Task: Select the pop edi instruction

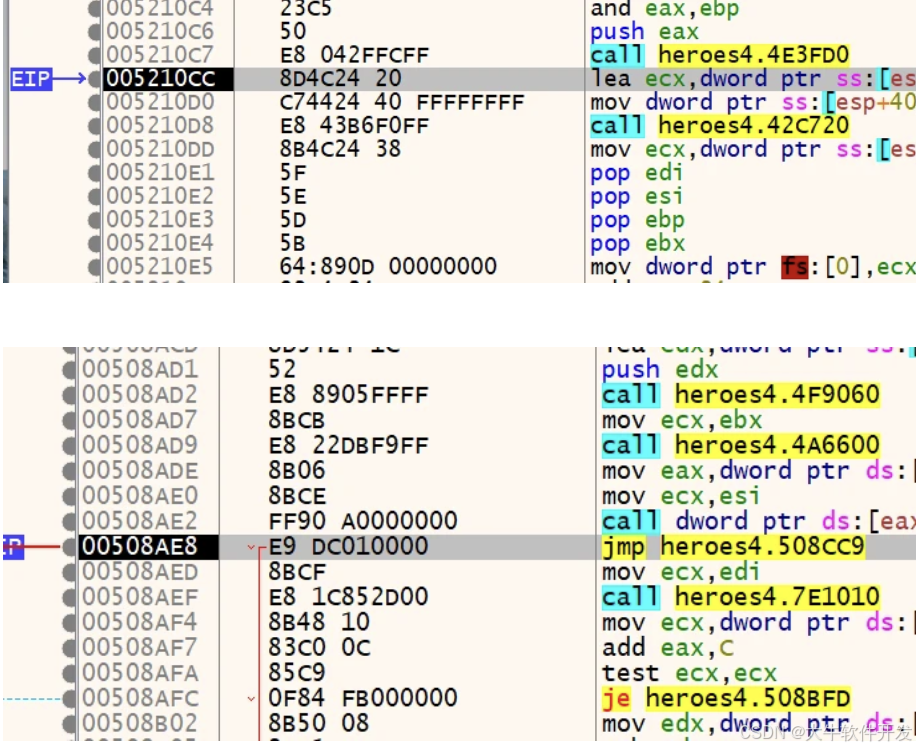Action: point(636,173)
